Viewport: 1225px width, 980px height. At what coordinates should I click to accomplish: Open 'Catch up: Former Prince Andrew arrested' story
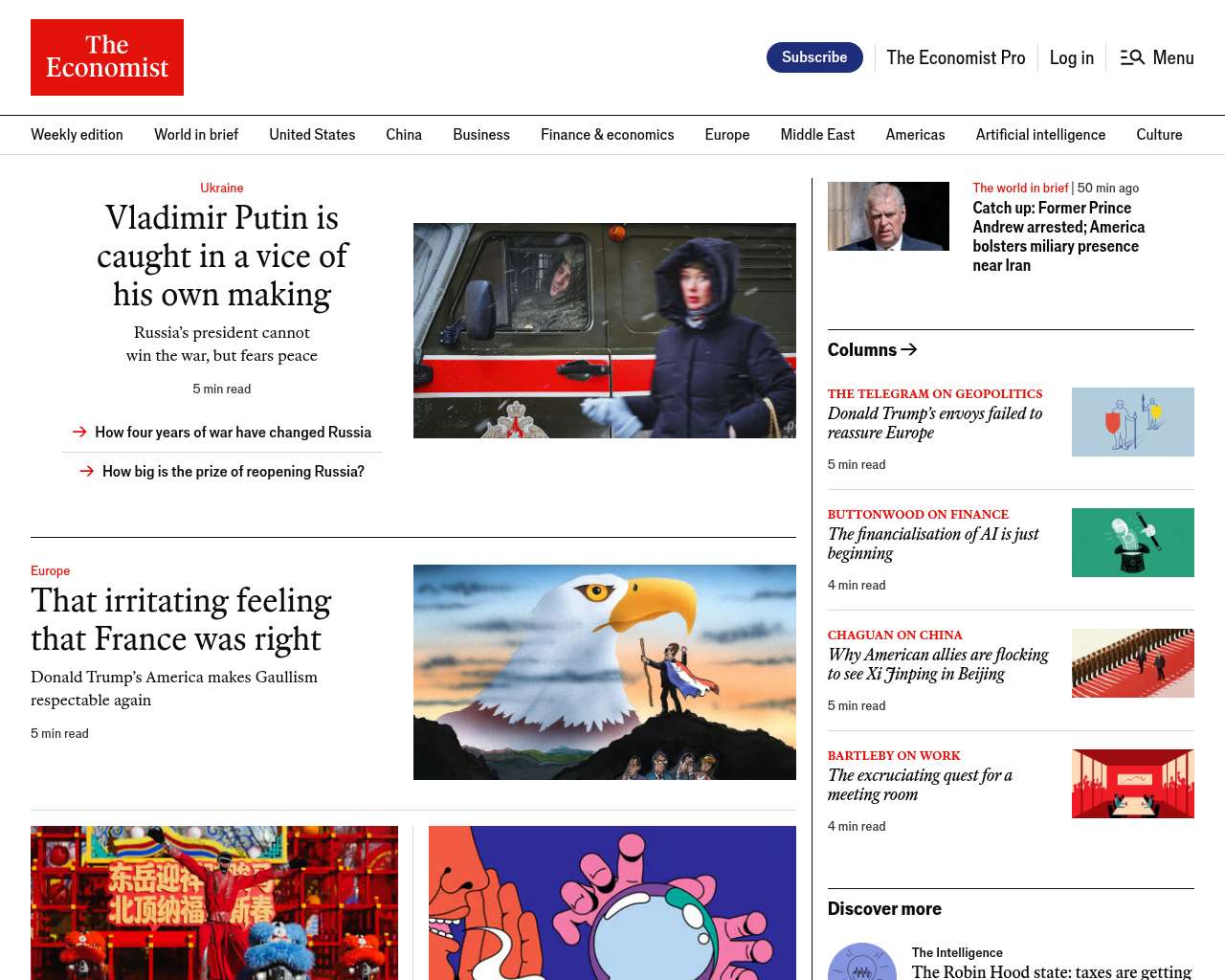pyautogui.click(x=1058, y=236)
